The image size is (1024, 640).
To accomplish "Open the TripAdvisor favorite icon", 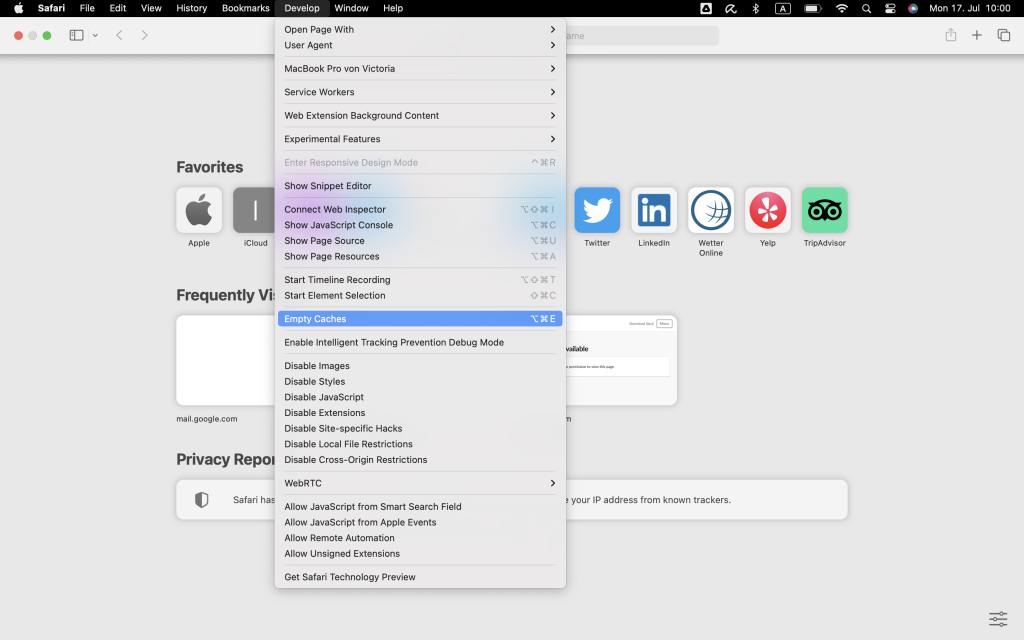I will pyautogui.click(x=824, y=210).
